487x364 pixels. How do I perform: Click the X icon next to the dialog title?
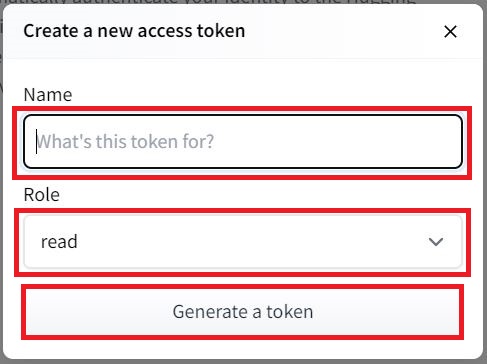click(x=450, y=32)
